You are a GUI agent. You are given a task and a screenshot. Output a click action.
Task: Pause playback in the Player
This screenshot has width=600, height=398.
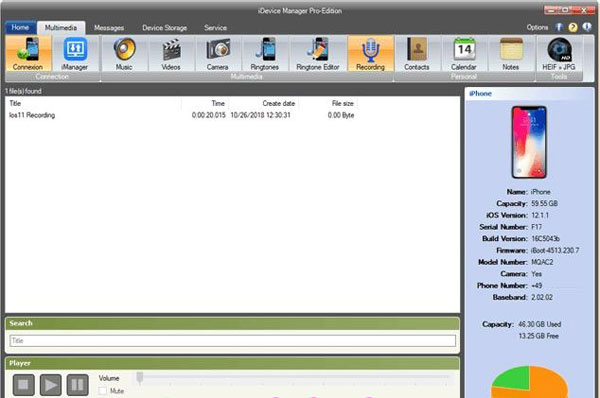pos(78,385)
